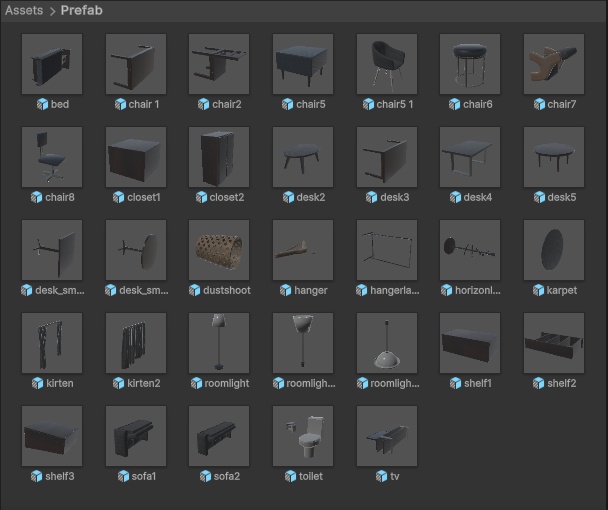Select the shelf3 name text
Image resolution: width=608 pixels, height=510 pixels.
(x=60, y=477)
